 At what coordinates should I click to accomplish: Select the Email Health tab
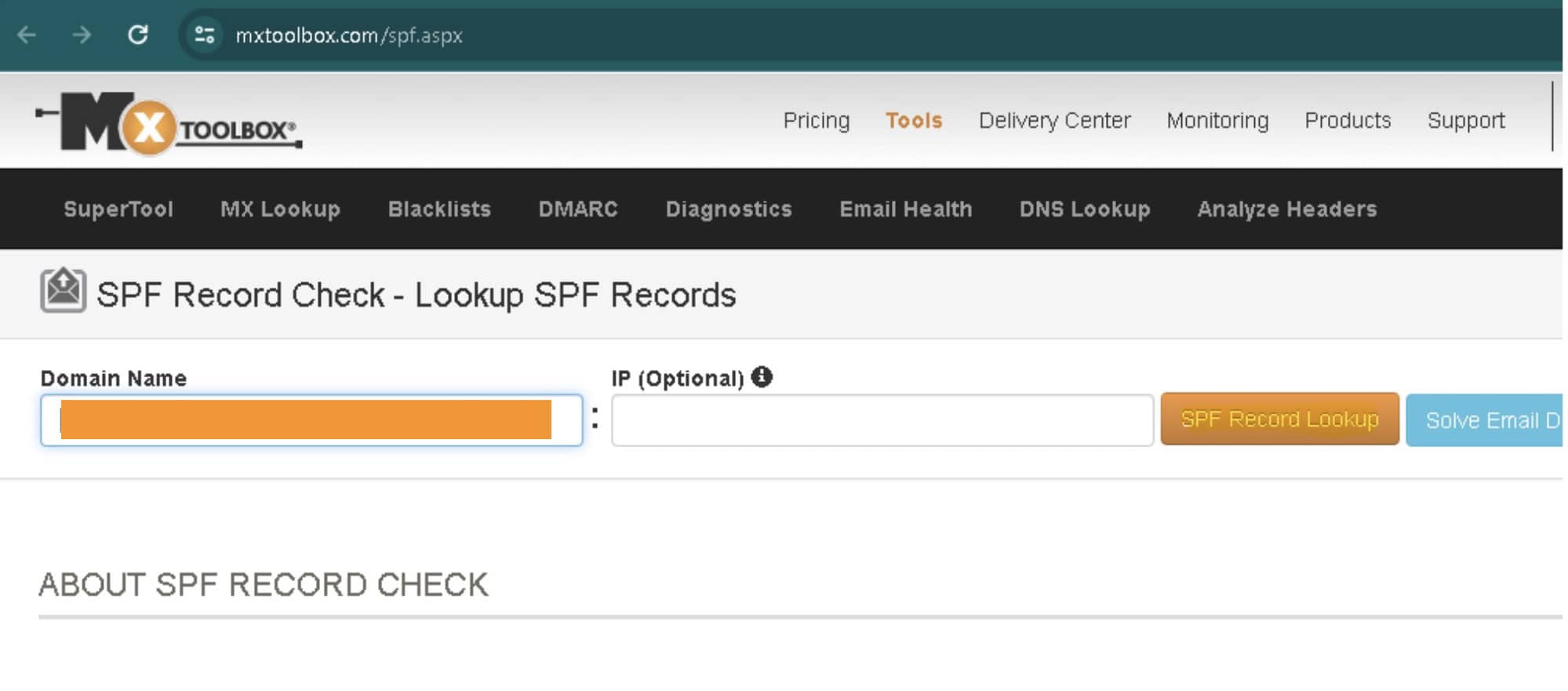click(906, 209)
